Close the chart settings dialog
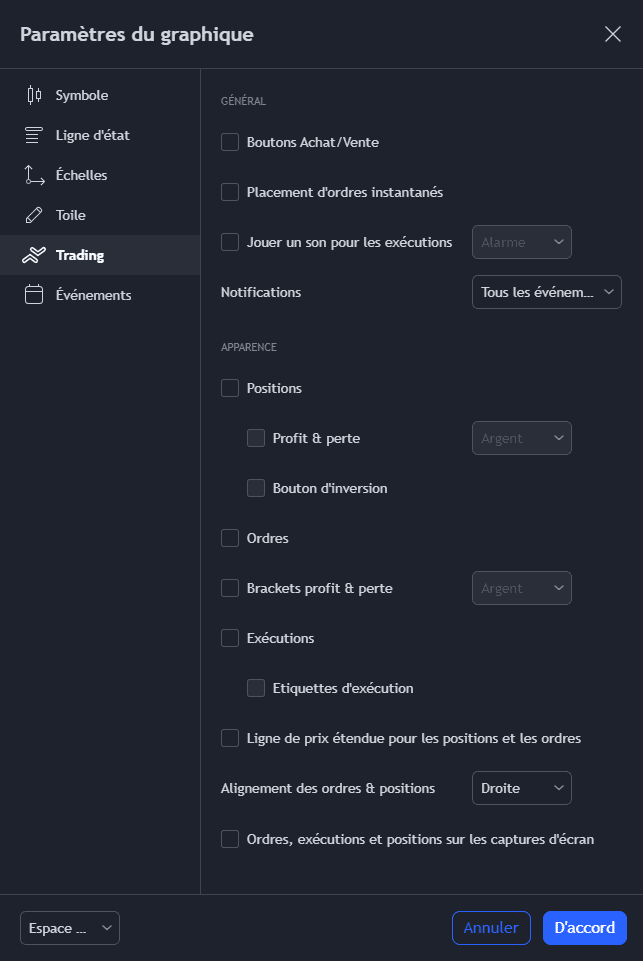643x961 pixels. pyautogui.click(x=613, y=34)
